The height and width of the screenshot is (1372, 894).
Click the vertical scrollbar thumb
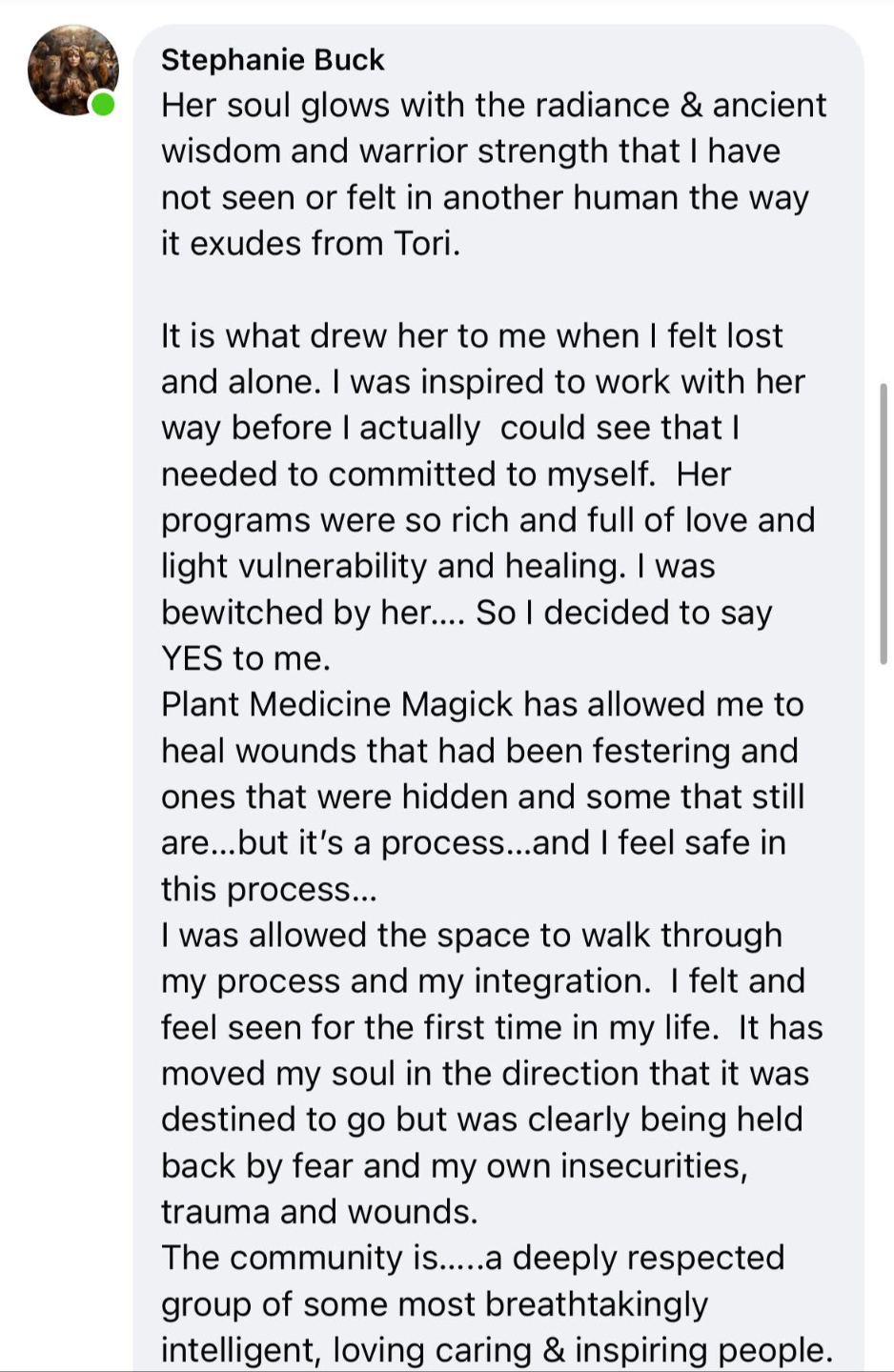(884, 522)
